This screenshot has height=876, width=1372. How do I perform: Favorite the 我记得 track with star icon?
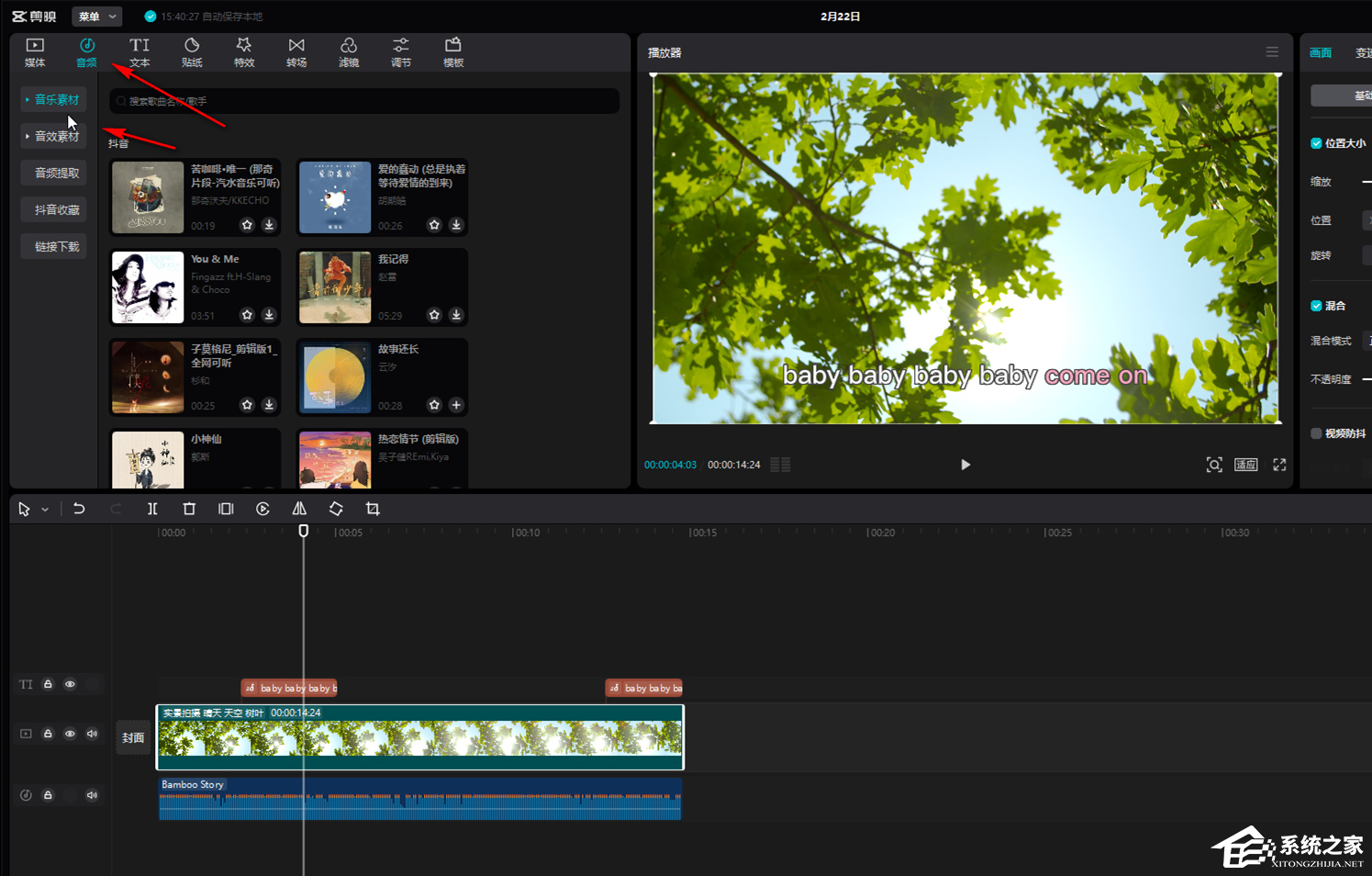(x=434, y=315)
